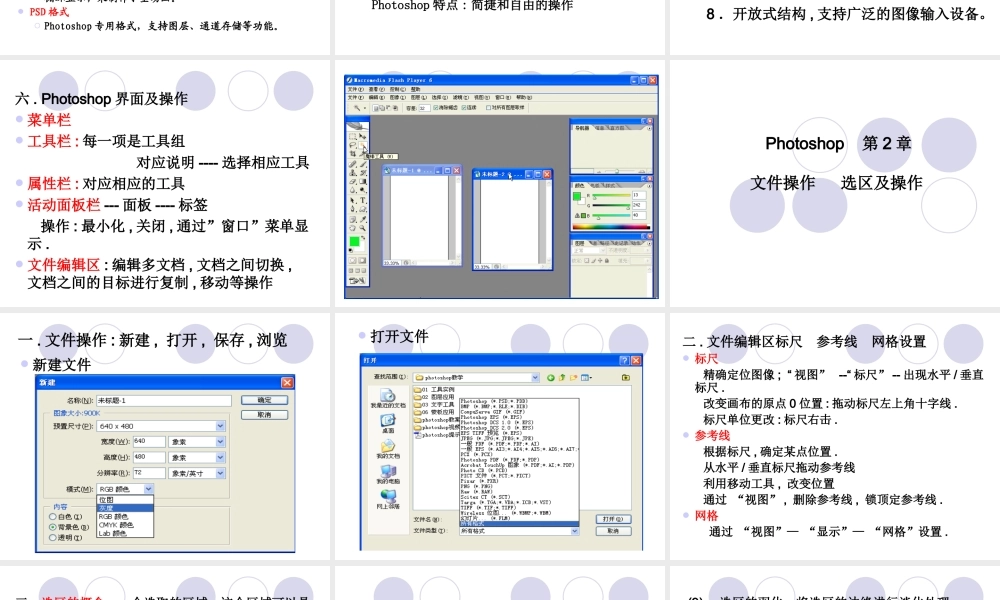Open 我的电脑 in the places bar
Viewport: 1000px width, 600px height.
point(388,474)
